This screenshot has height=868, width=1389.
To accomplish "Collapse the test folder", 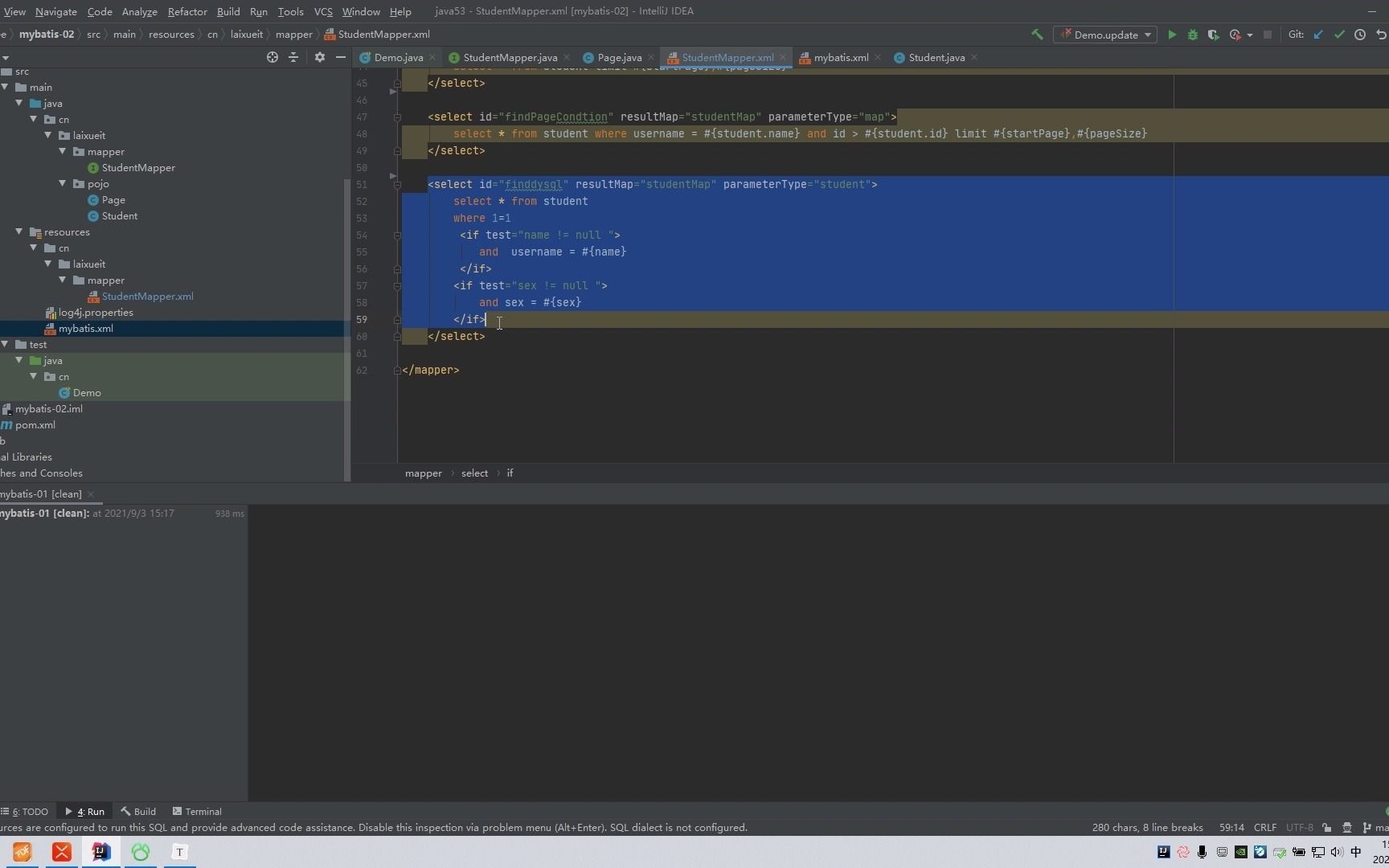I will (x=5, y=344).
